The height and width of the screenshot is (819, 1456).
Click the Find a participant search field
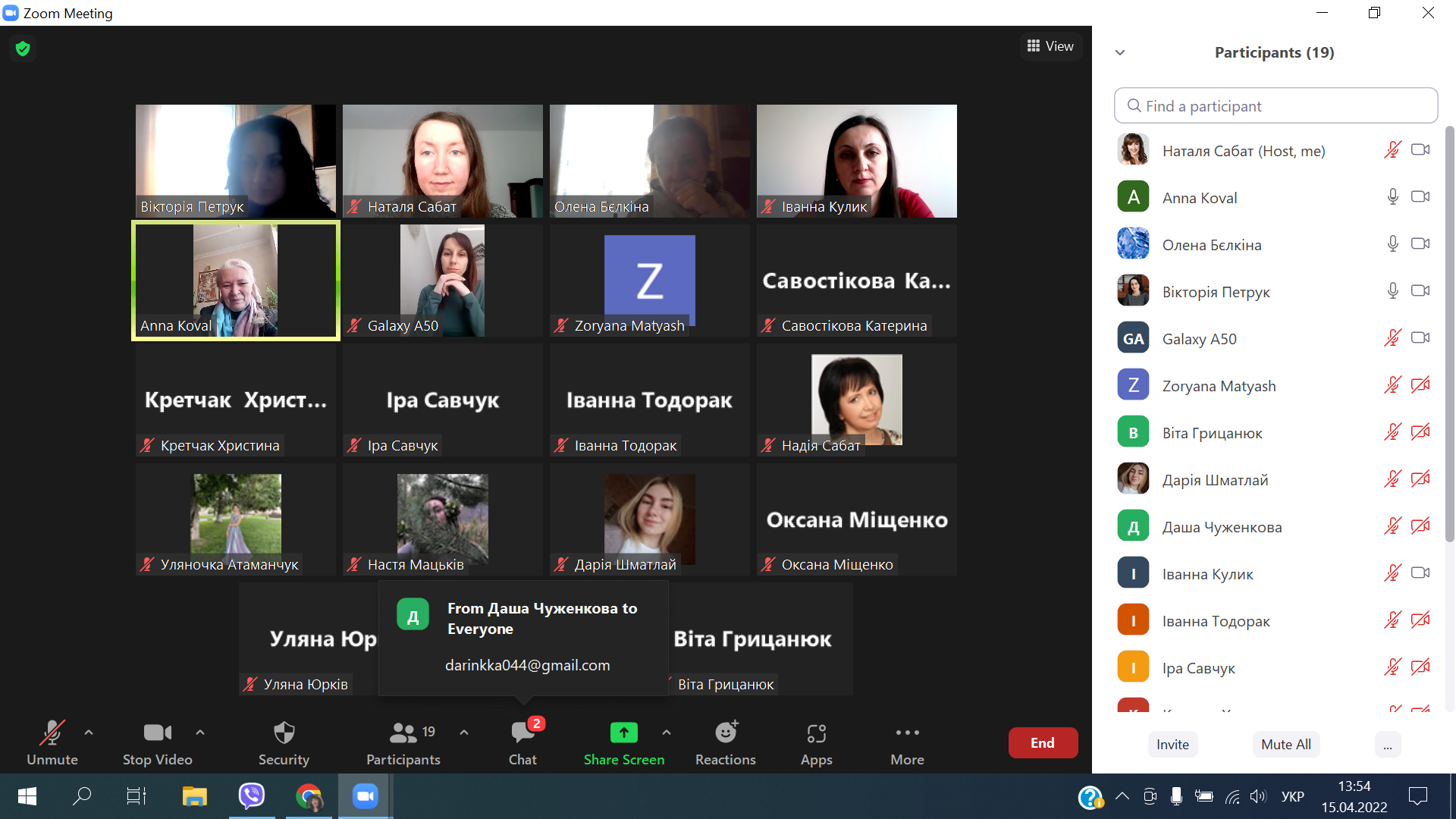click(1276, 106)
